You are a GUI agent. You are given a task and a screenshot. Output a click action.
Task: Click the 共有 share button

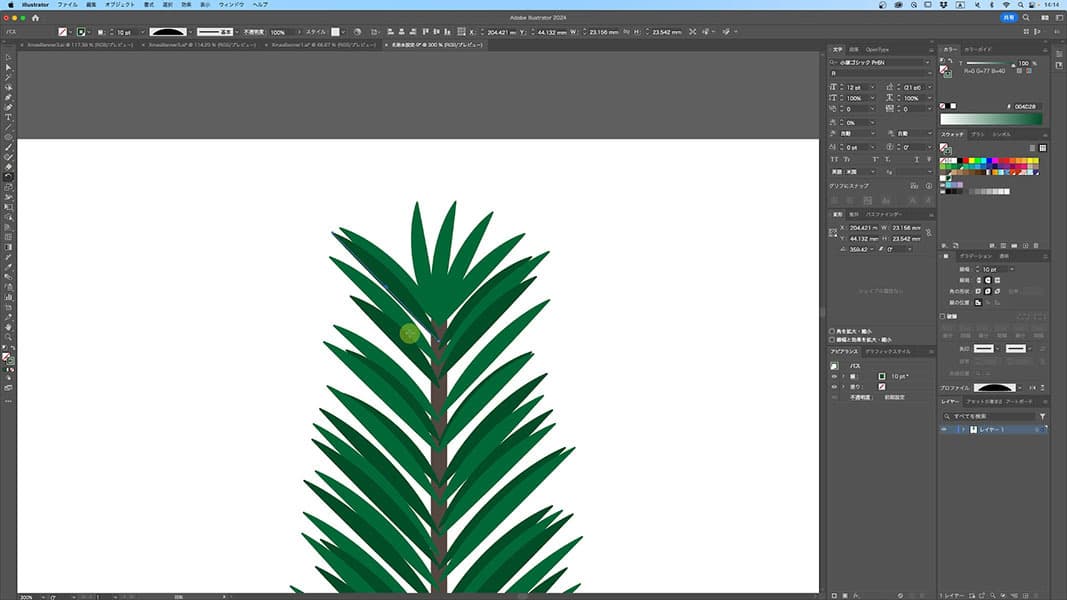pos(1008,18)
